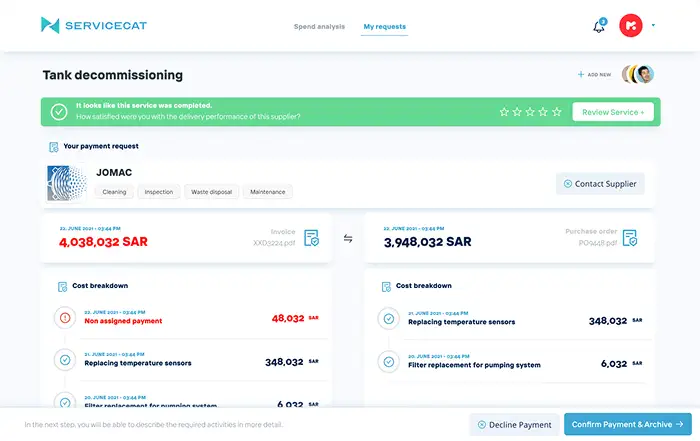Viewport: 700px width, 441px height.
Task: Click Confirm Payment & Archive button
Action: (628, 424)
